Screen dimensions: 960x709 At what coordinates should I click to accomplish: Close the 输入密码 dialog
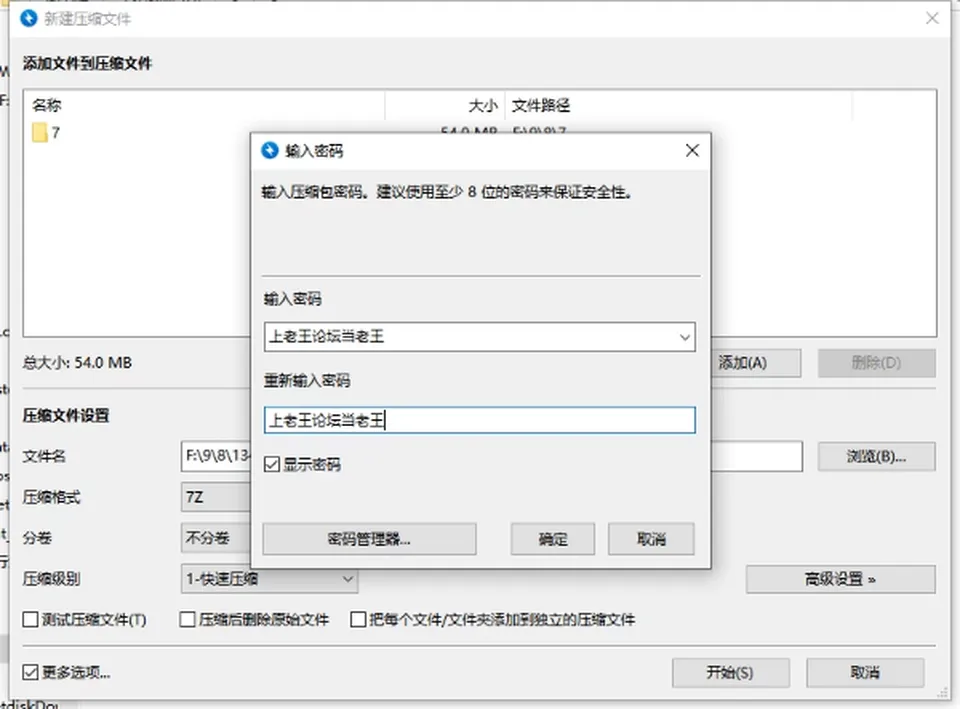[x=692, y=150]
